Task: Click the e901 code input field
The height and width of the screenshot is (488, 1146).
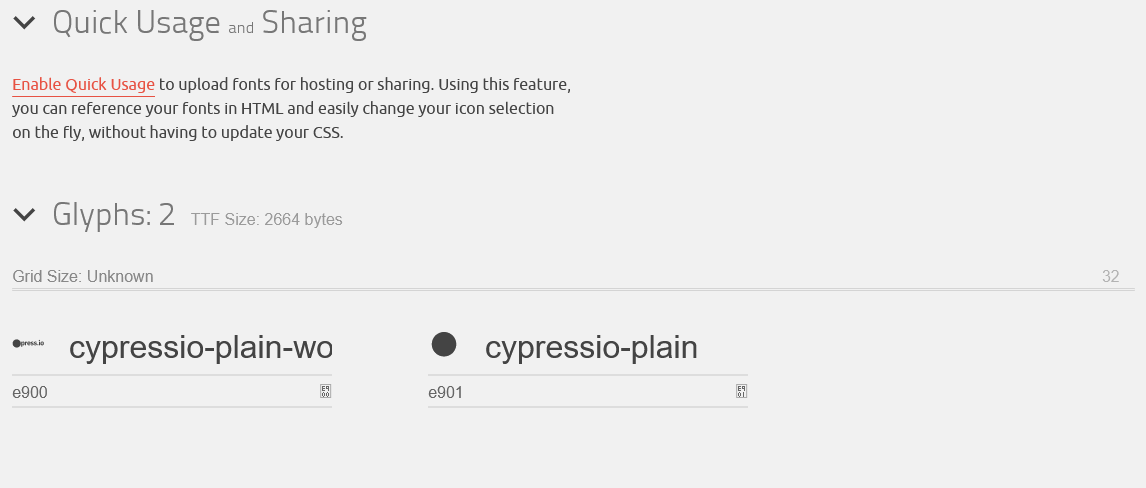Action: pyautogui.click(x=575, y=393)
